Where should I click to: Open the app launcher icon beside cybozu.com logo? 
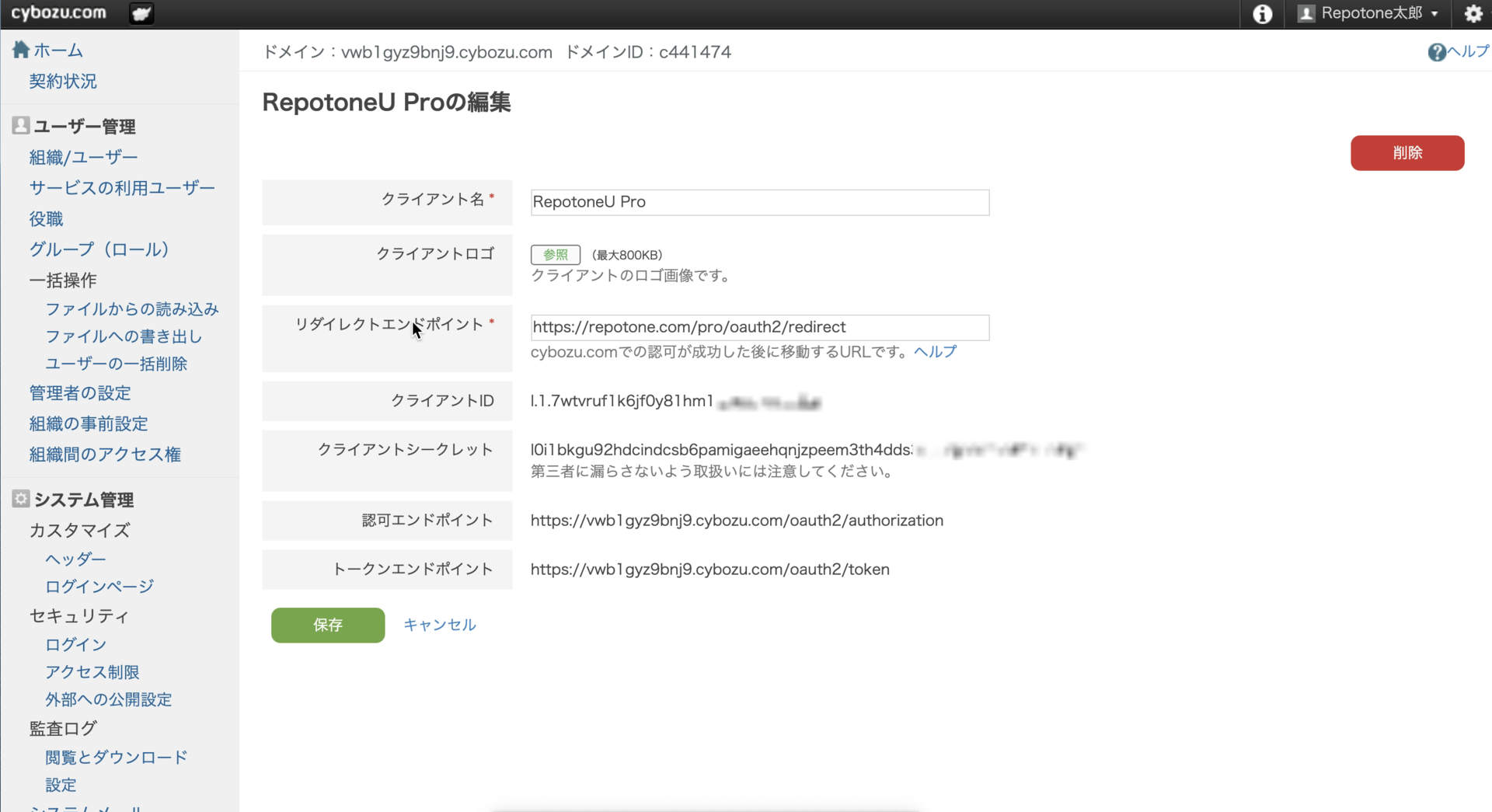[x=141, y=13]
